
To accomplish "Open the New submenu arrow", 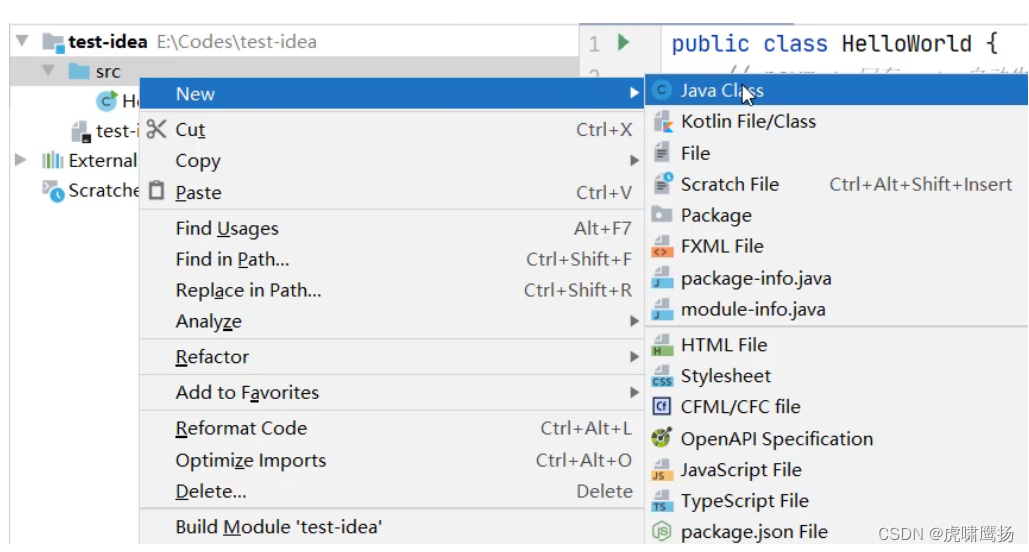I will click(x=634, y=94).
